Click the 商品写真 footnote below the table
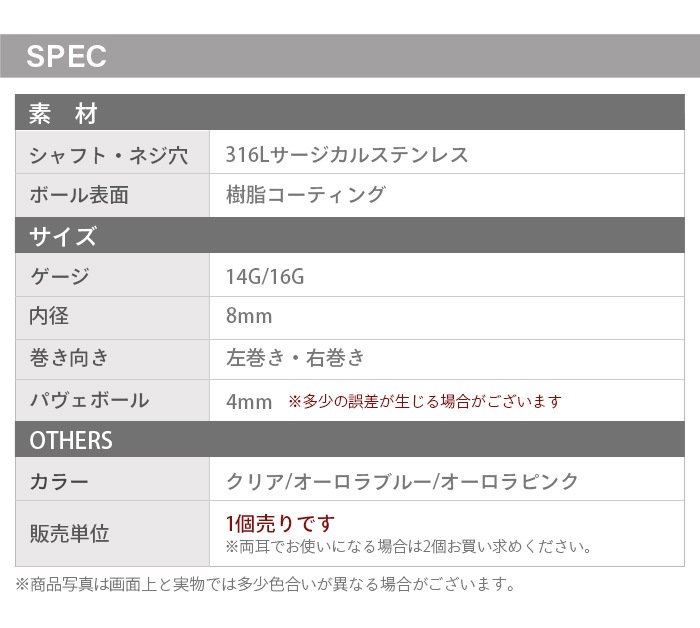Image resolution: width=700 pixels, height=628 pixels. click(x=265, y=585)
